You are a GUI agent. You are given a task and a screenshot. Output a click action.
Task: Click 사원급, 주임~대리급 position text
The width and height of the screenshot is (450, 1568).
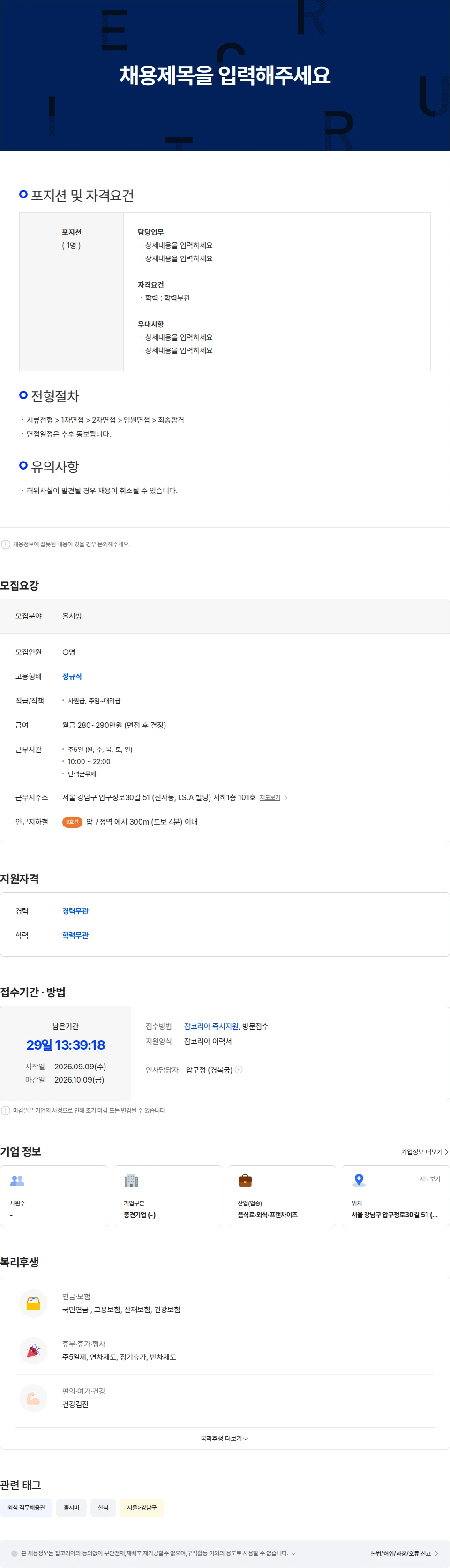click(x=94, y=701)
